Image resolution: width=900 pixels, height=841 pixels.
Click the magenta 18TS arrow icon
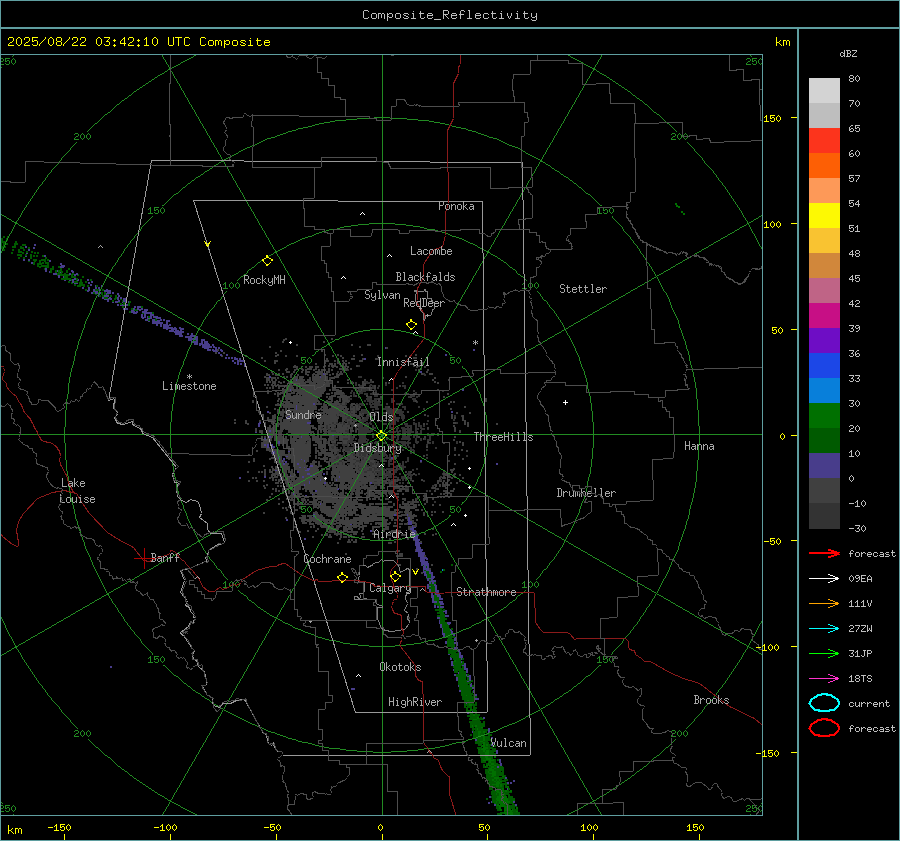824,679
